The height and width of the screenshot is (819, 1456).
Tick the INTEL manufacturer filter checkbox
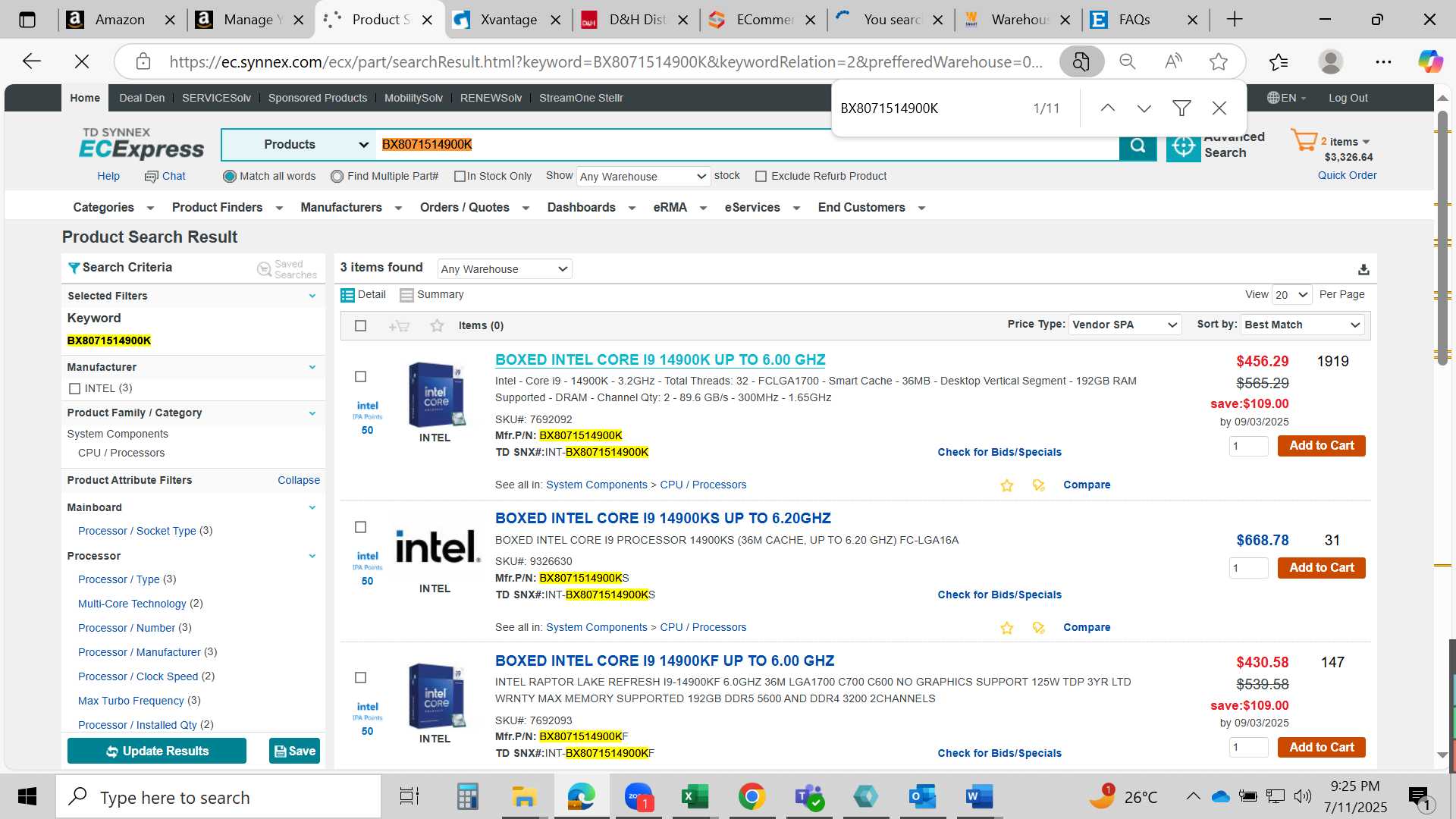[74, 389]
